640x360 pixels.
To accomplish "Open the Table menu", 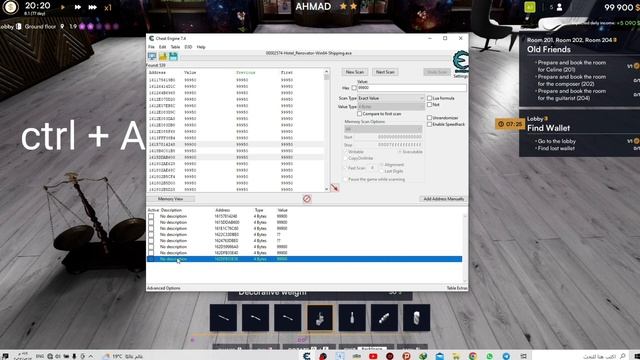I will 175,47.
